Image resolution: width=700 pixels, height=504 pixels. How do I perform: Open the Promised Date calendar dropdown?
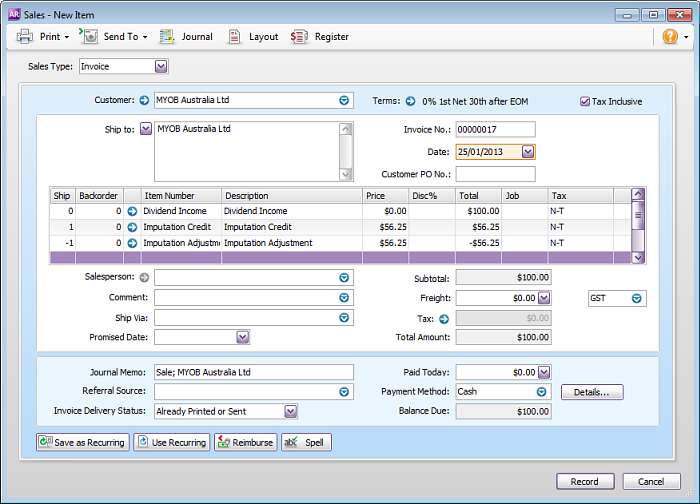(242, 337)
